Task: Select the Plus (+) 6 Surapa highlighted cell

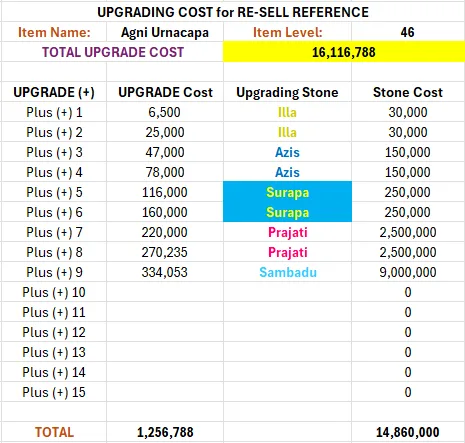Action: (287, 212)
